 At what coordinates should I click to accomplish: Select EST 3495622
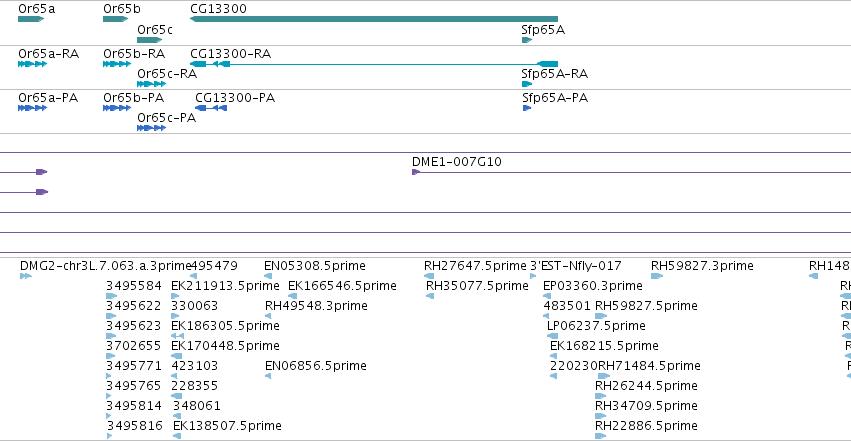click(x=111, y=316)
